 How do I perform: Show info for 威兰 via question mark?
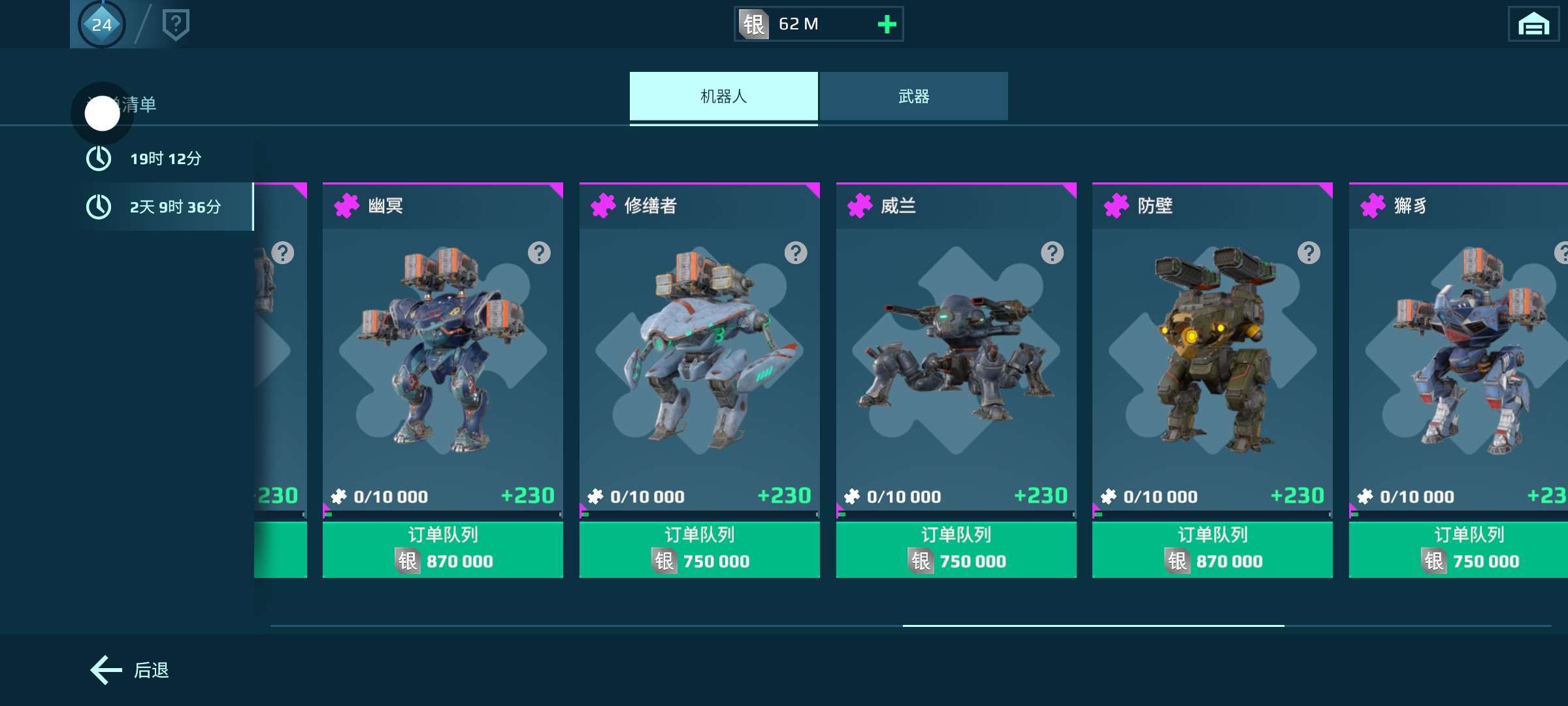pos(1052,252)
